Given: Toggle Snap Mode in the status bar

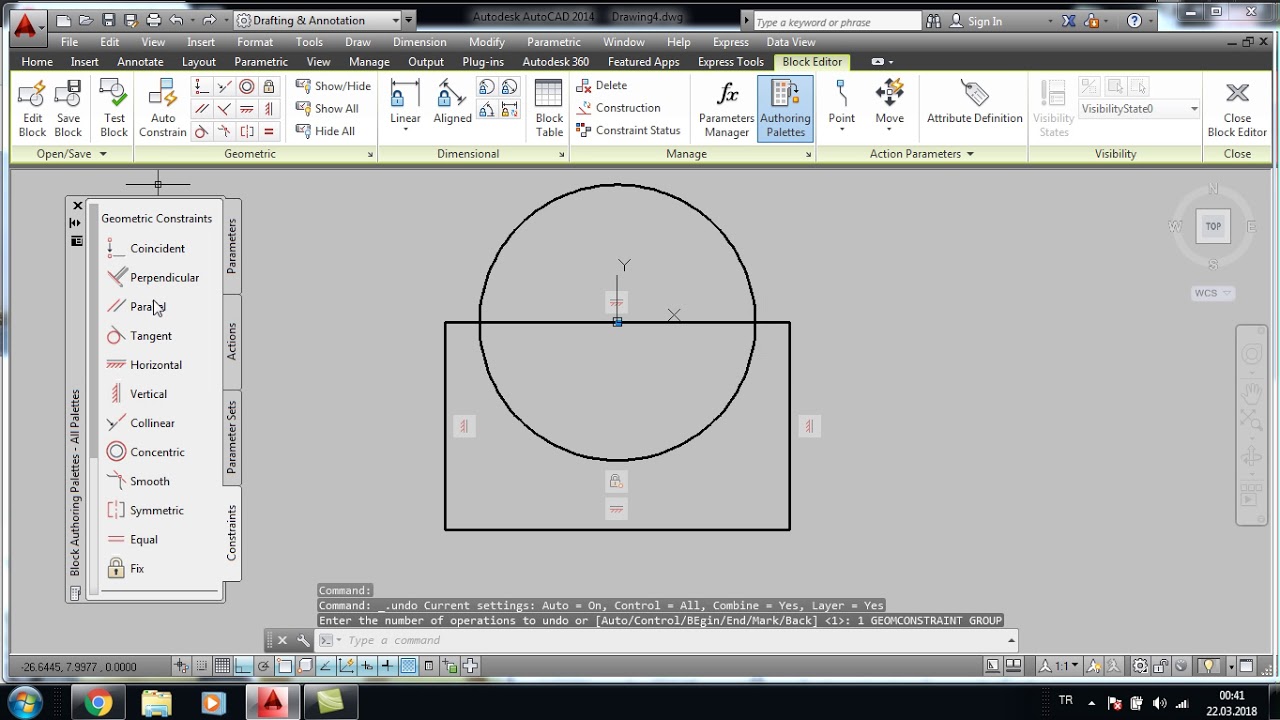Looking at the screenshot, I should tap(202, 666).
